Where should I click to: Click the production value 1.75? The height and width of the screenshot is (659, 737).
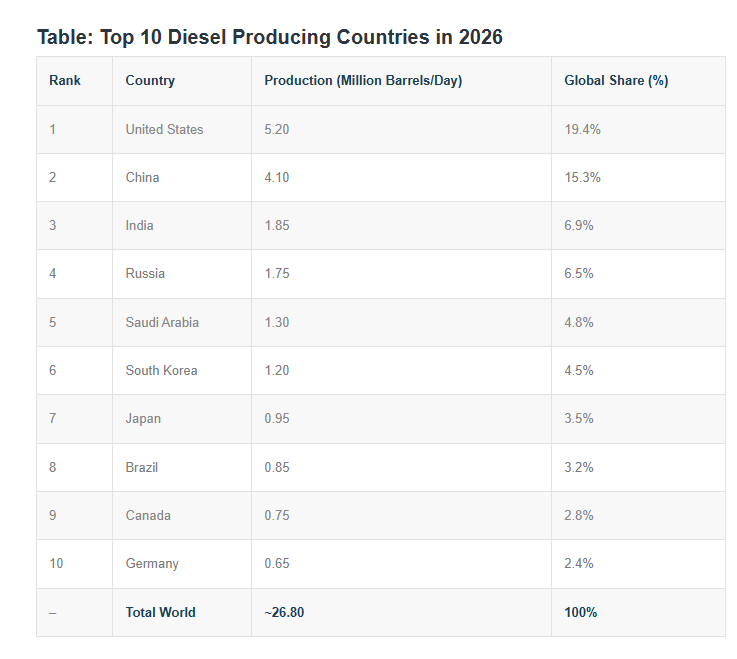276,273
